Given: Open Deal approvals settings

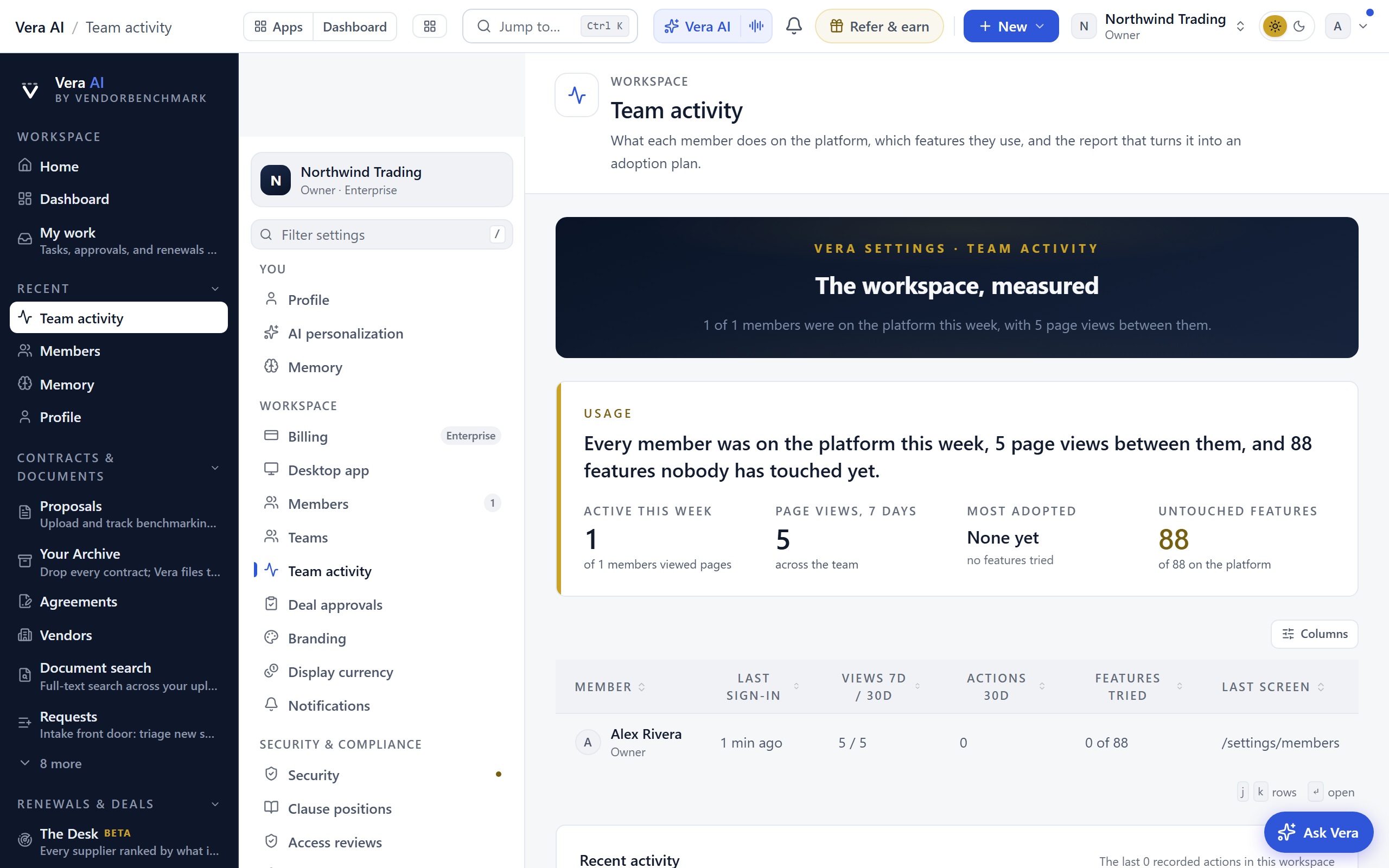Looking at the screenshot, I should 381,604.
